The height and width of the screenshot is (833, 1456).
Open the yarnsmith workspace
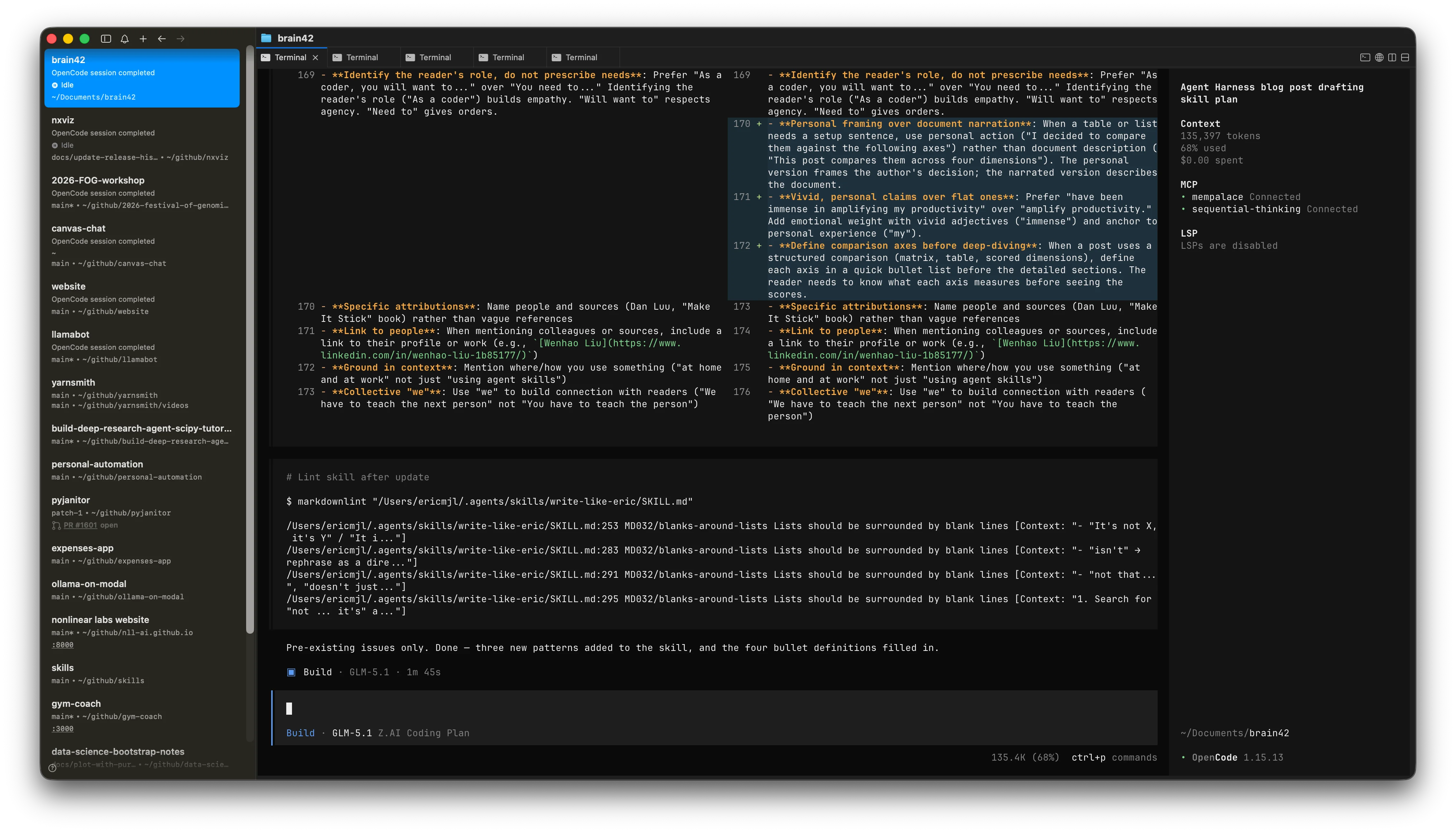pos(142,394)
